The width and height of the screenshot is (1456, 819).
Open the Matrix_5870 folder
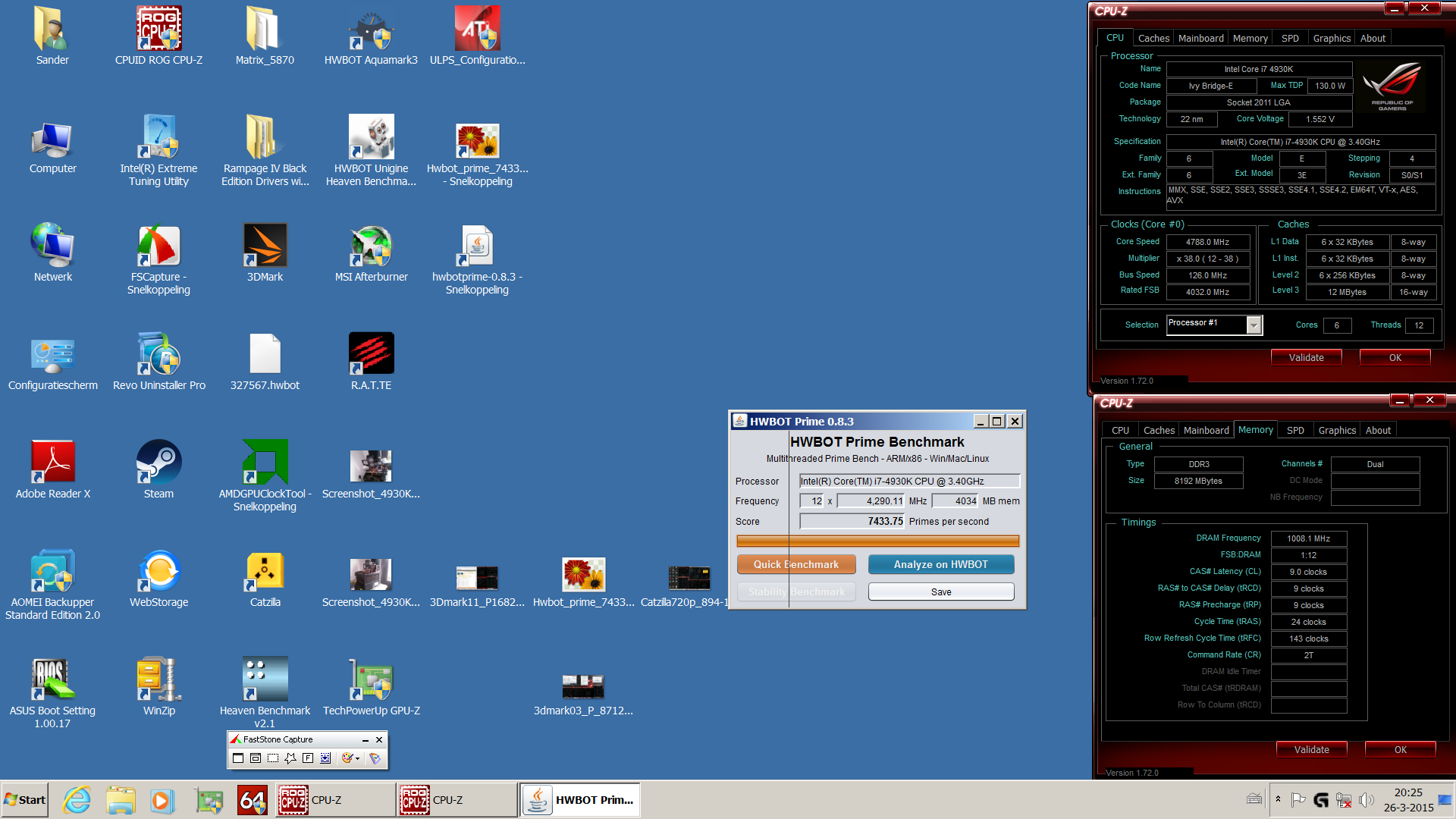pos(265,36)
